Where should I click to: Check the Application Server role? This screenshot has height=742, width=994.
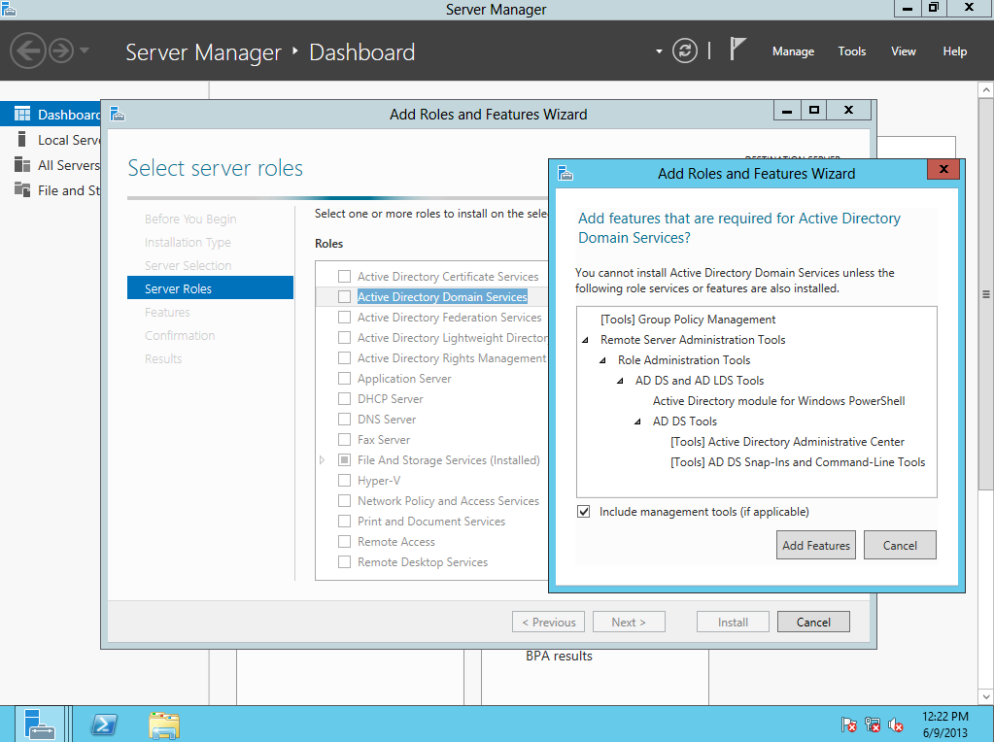tap(344, 379)
